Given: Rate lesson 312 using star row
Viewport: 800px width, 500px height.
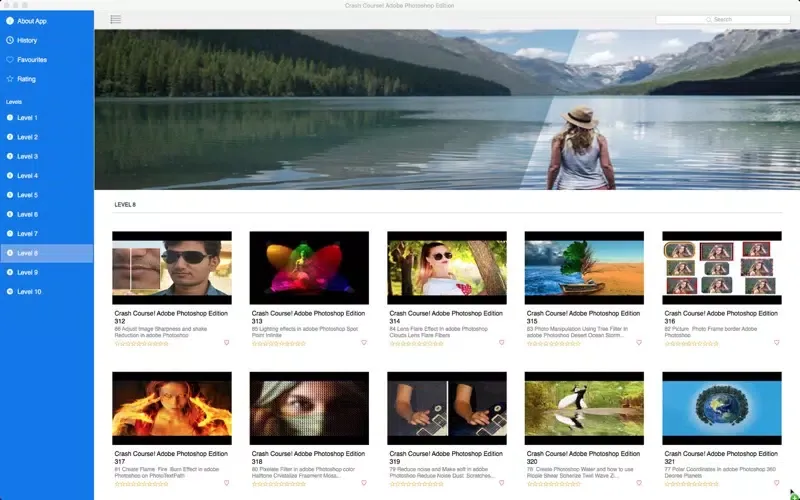Looking at the screenshot, I should (x=141, y=344).
